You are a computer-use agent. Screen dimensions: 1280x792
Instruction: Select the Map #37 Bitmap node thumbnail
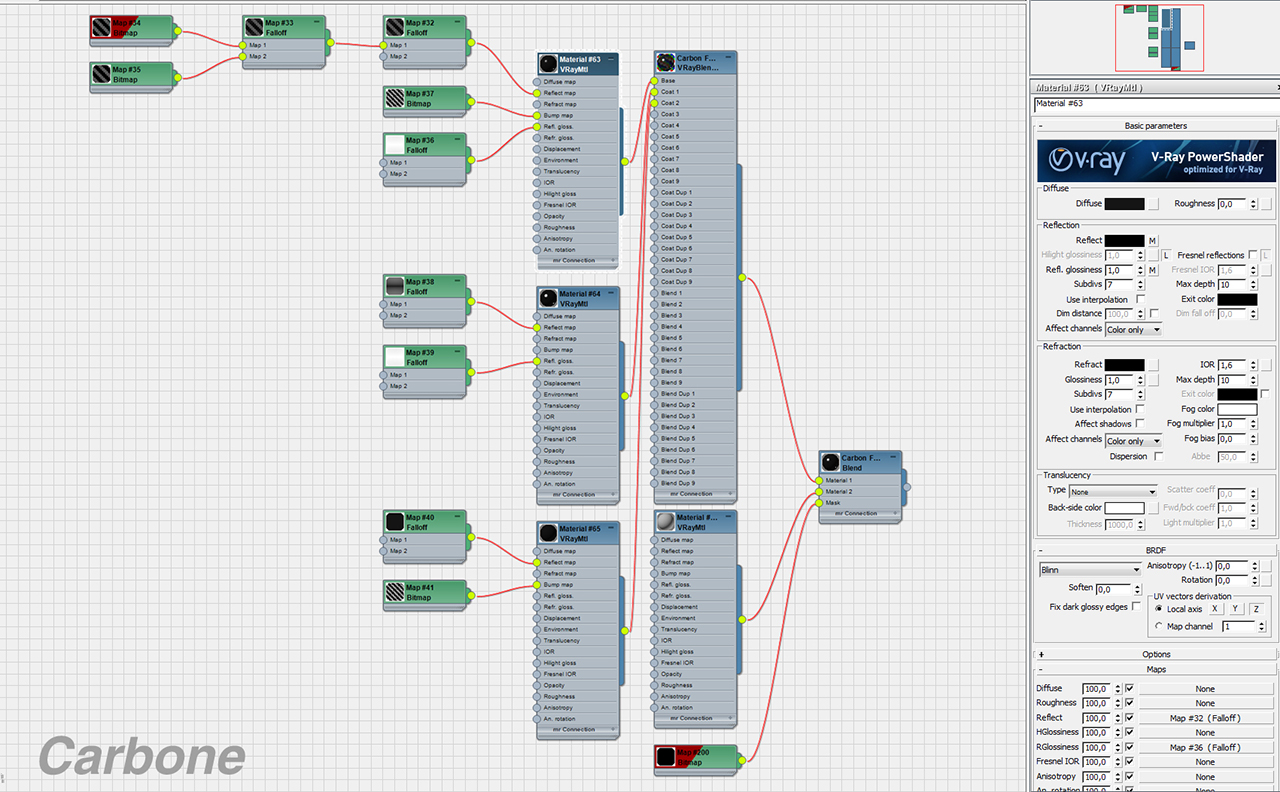click(x=395, y=98)
